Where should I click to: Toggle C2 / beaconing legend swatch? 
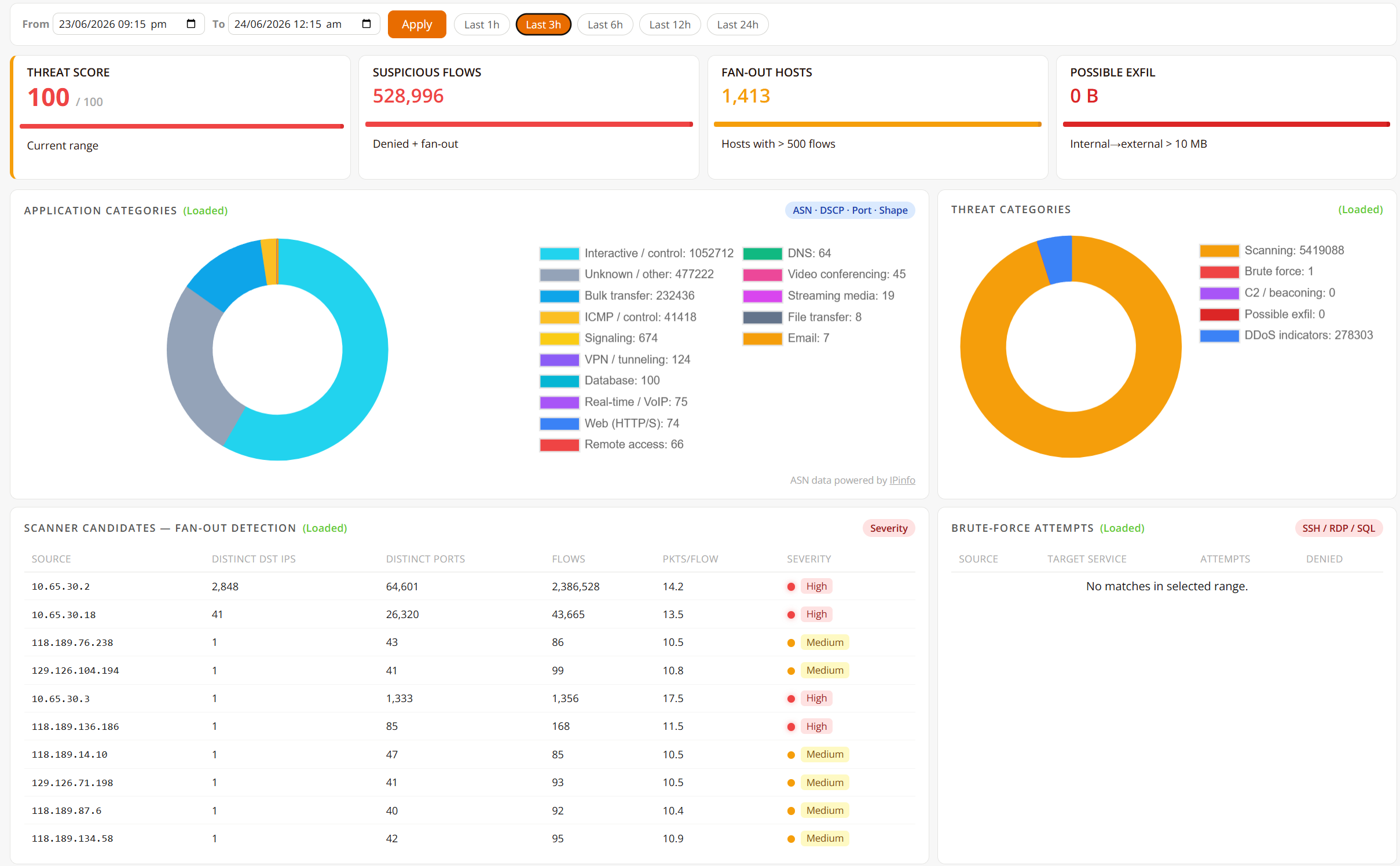[1219, 293]
